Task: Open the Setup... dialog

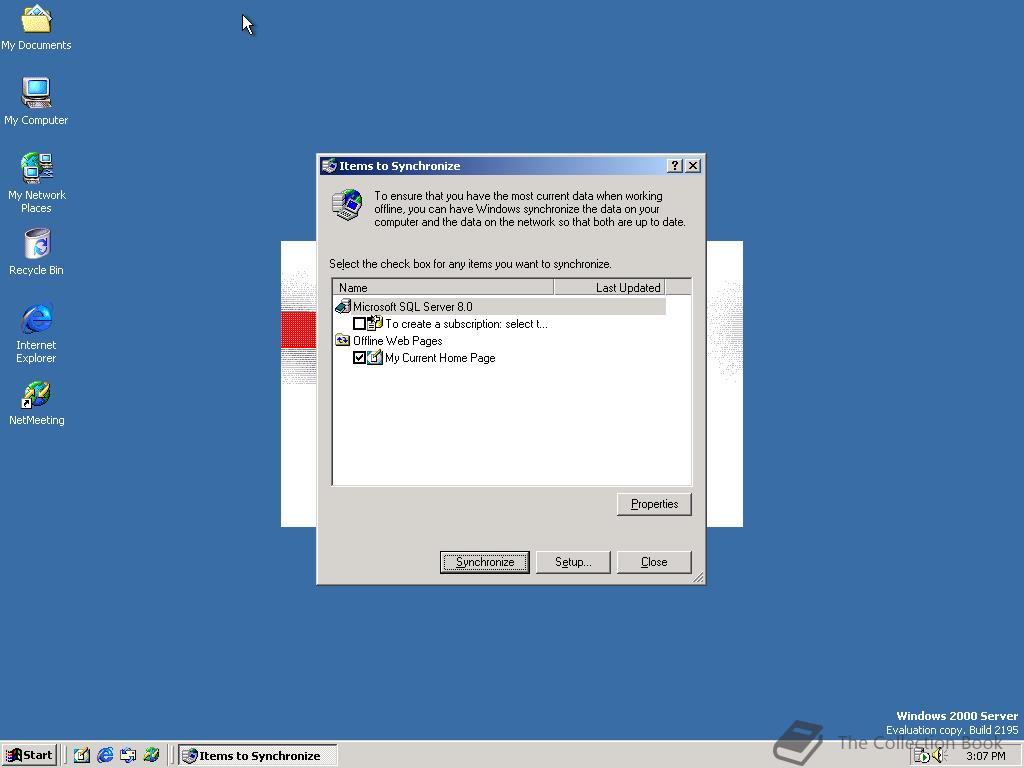Action: point(573,562)
